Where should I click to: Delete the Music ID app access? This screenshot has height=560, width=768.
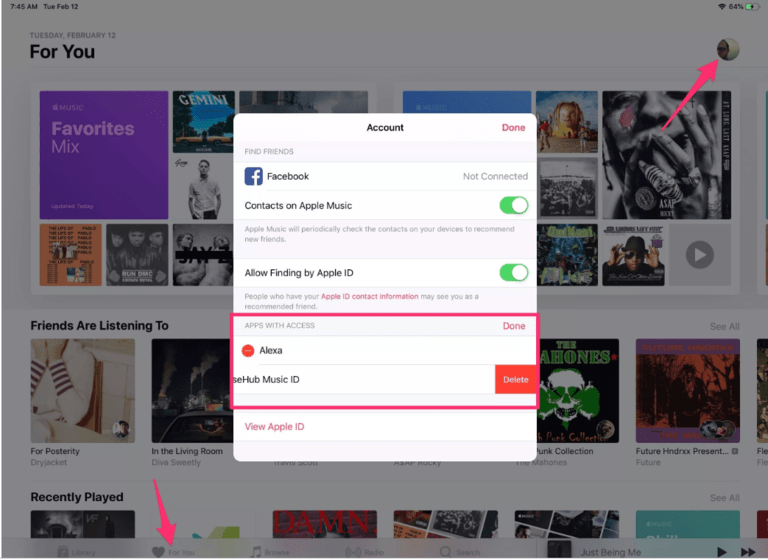515,380
